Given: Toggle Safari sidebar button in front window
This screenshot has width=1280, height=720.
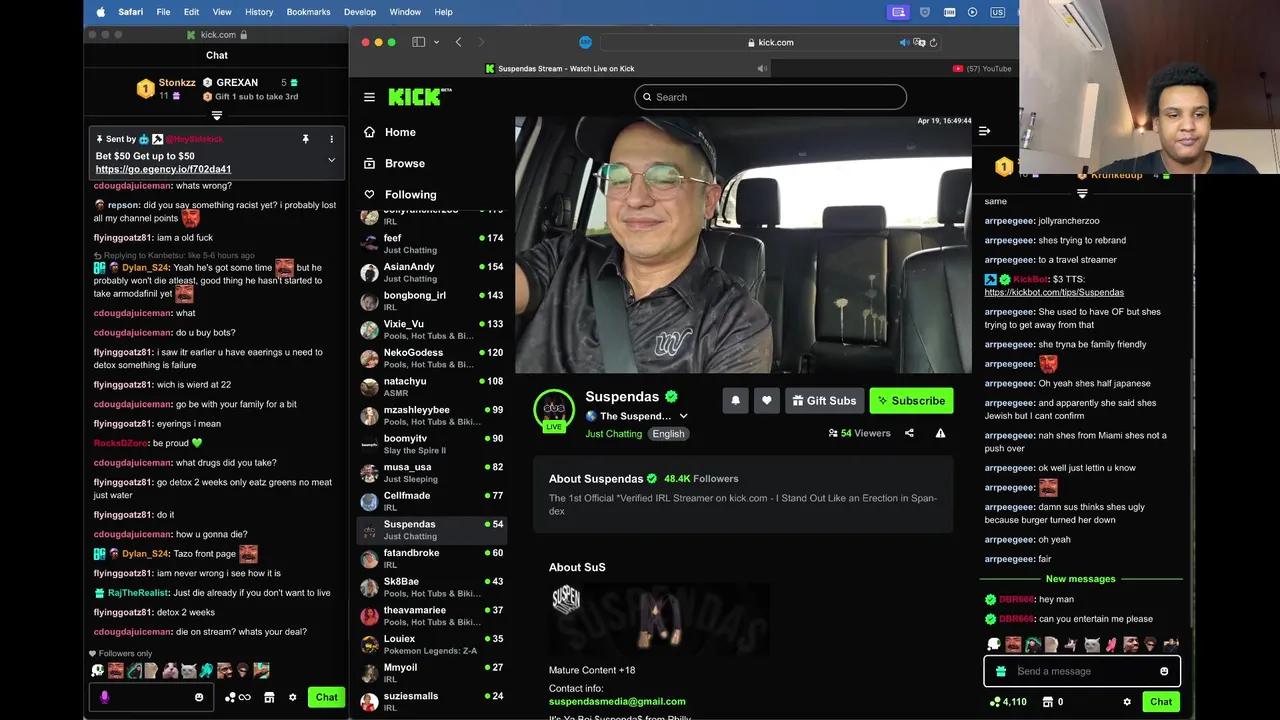Looking at the screenshot, I should click(x=419, y=42).
